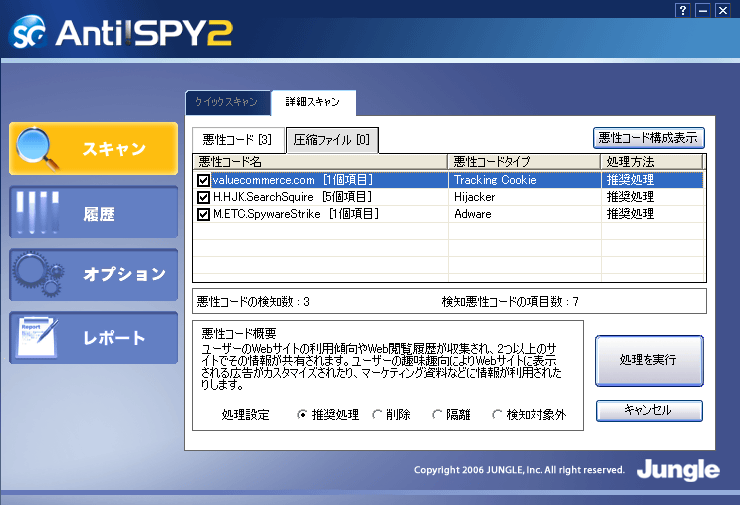The height and width of the screenshot is (505, 740).
Task: Click the 悪性コード構成表示 button
Action: tap(648, 138)
